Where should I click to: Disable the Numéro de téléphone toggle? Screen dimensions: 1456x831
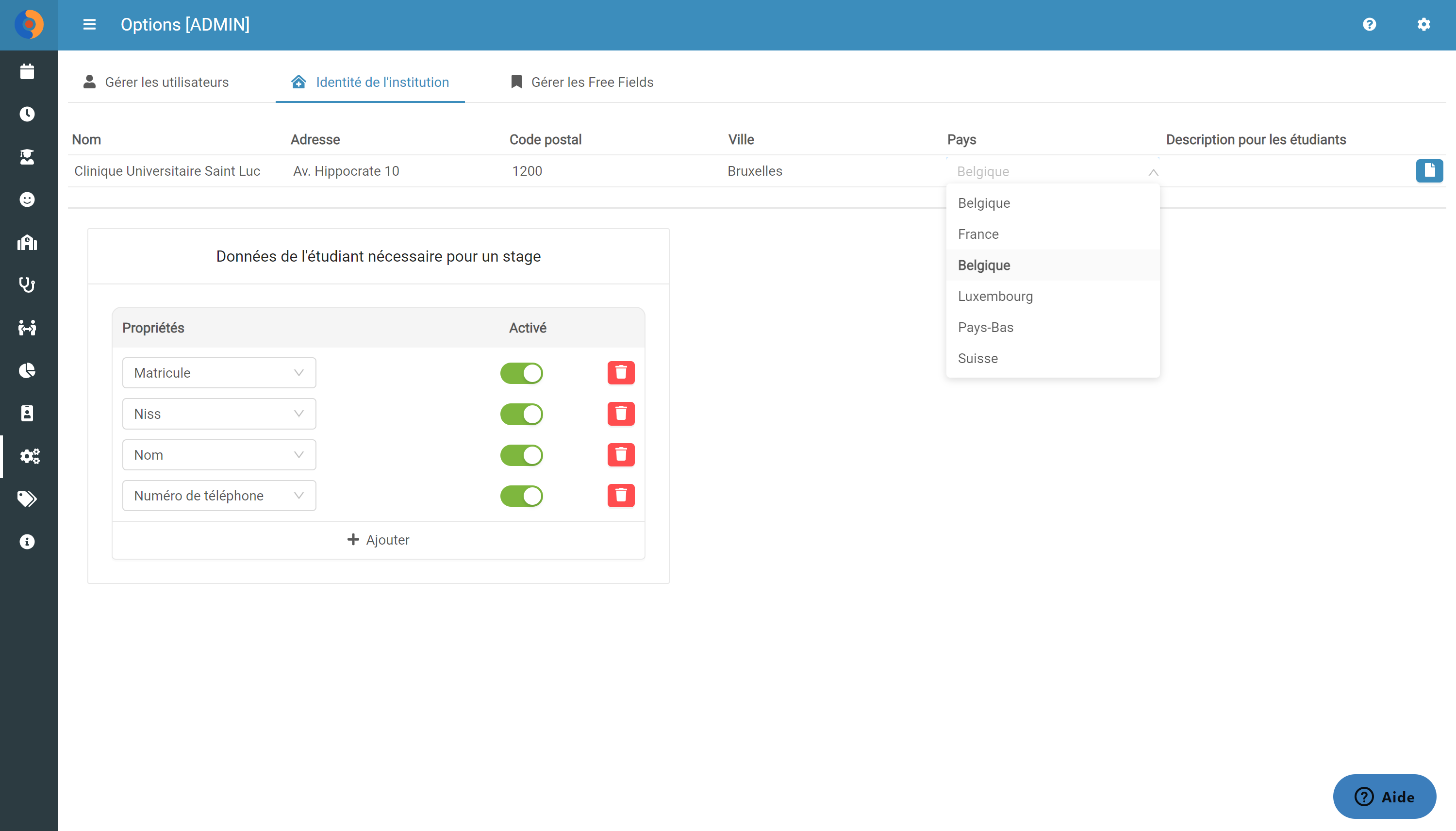click(x=521, y=496)
